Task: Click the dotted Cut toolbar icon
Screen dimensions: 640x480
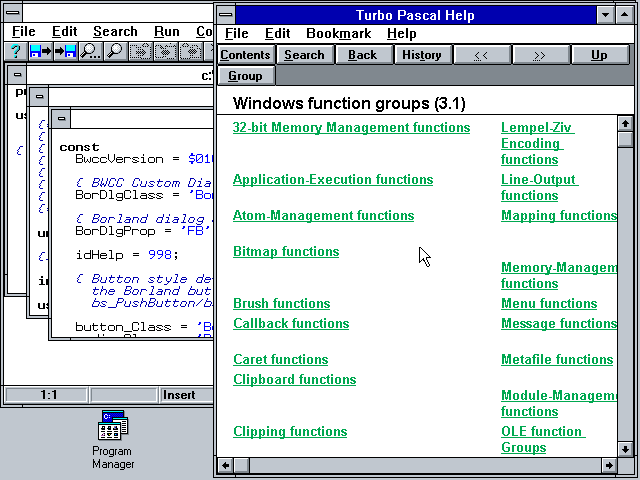Action: [x=140, y=51]
